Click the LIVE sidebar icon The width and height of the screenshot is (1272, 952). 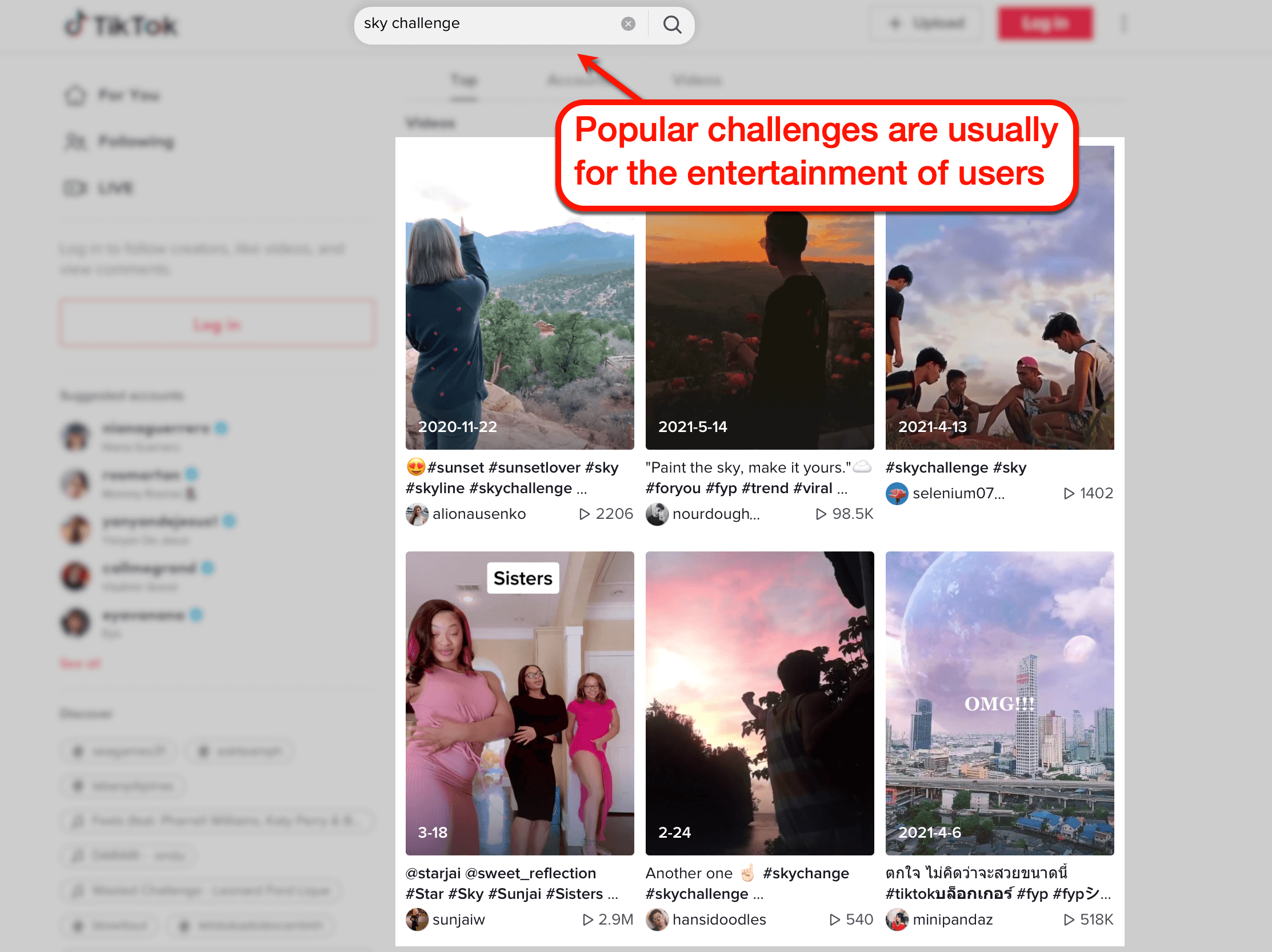coord(74,188)
